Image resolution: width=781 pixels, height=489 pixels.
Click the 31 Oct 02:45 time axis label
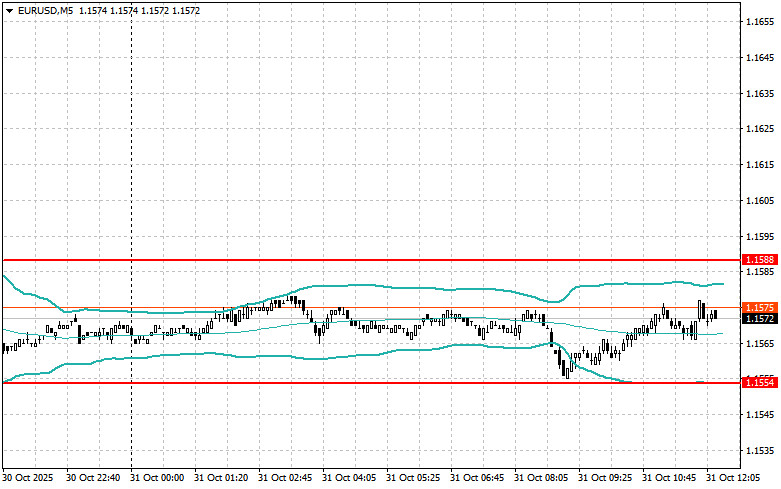click(285, 478)
